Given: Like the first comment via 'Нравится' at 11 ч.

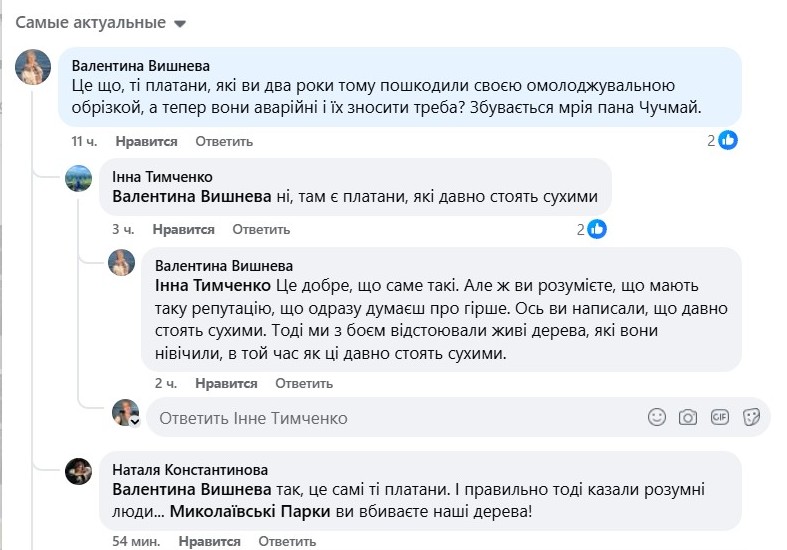Looking at the screenshot, I should point(146,142).
